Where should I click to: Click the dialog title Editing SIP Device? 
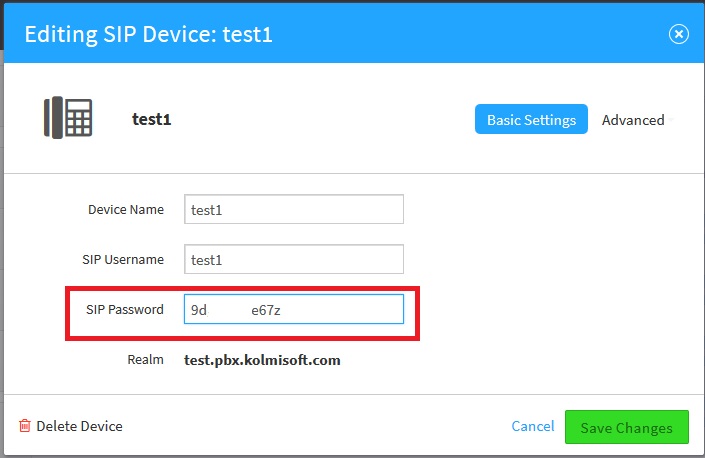(x=148, y=35)
